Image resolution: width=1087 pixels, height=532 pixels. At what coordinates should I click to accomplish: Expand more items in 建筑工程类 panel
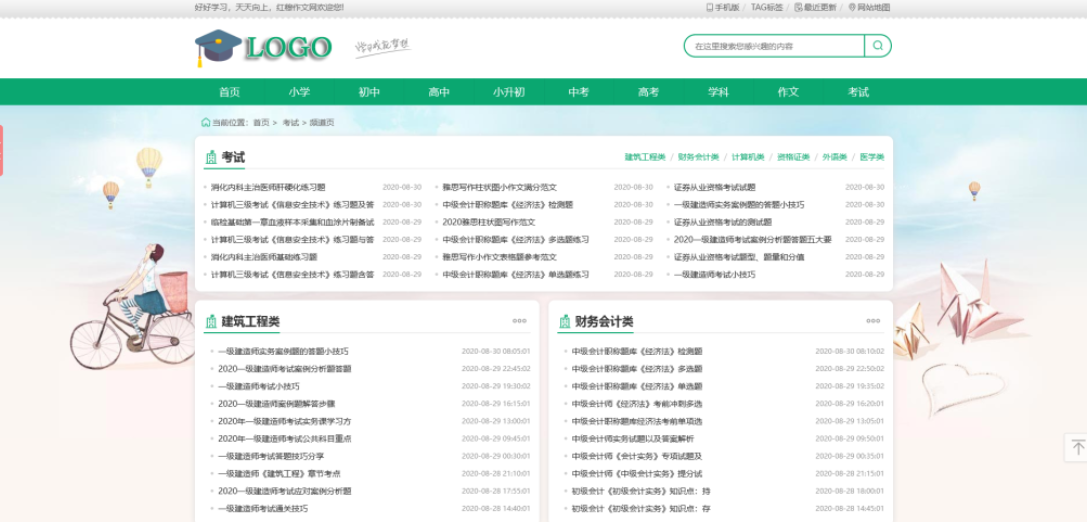519,321
